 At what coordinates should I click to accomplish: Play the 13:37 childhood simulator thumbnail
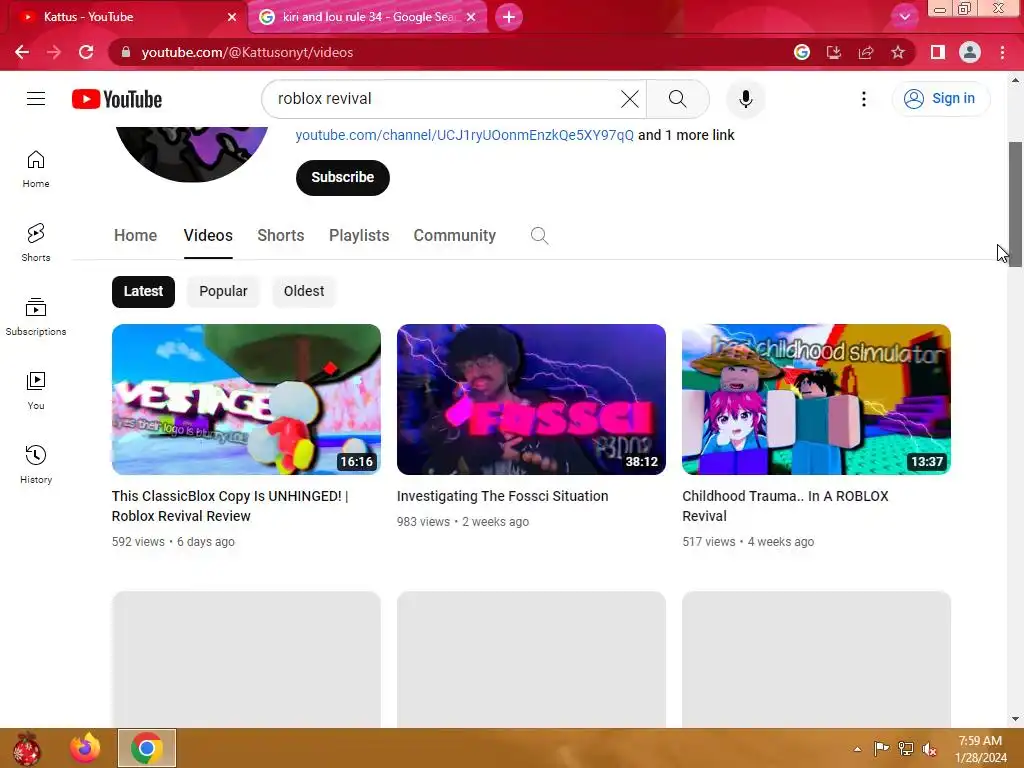(816, 399)
